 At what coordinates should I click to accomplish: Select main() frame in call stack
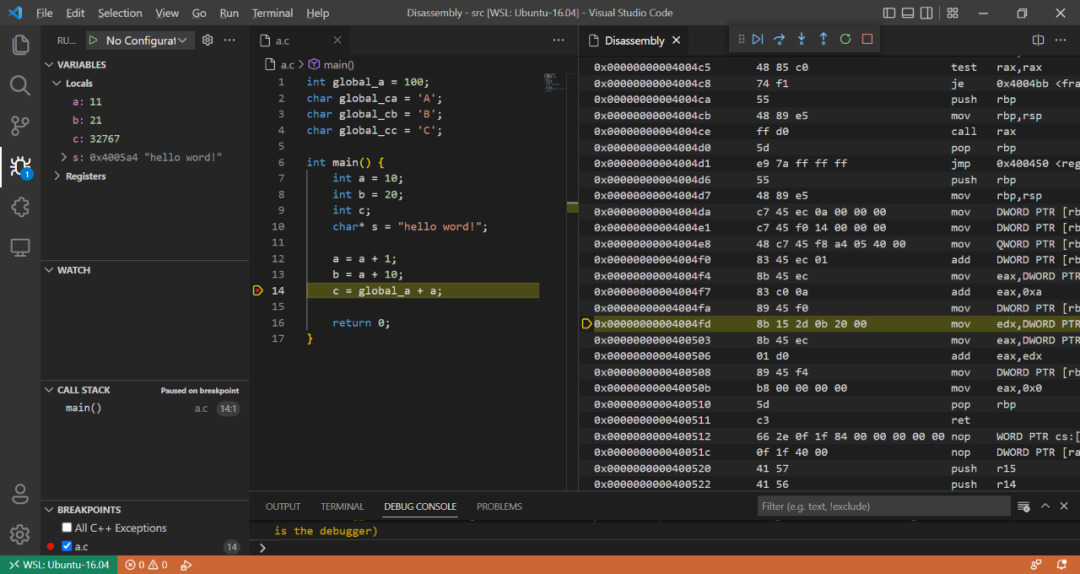point(84,408)
